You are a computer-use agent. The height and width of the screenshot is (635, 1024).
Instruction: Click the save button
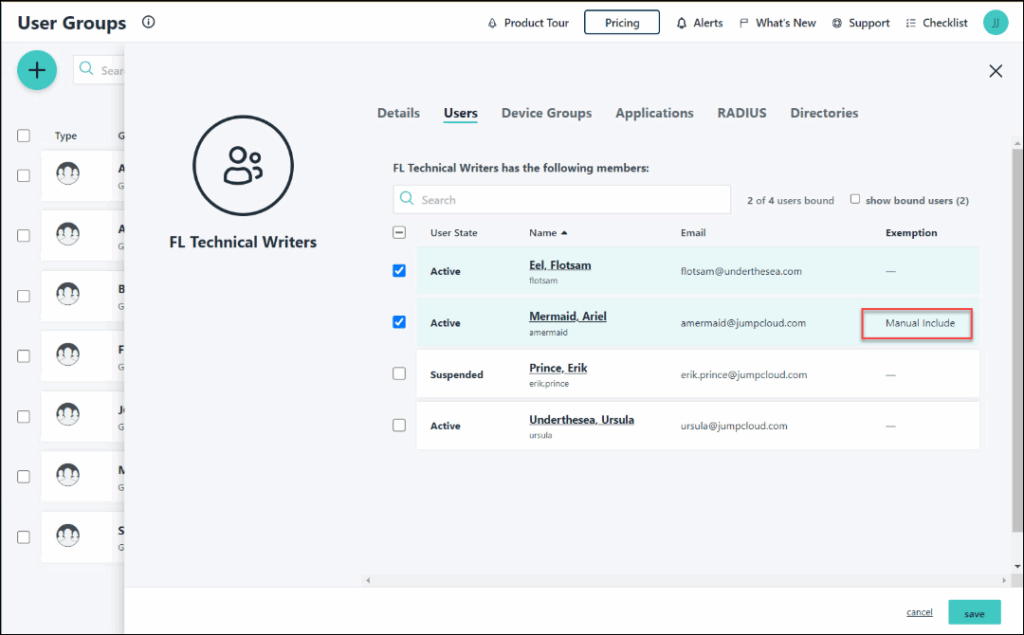tap(973, 613)
